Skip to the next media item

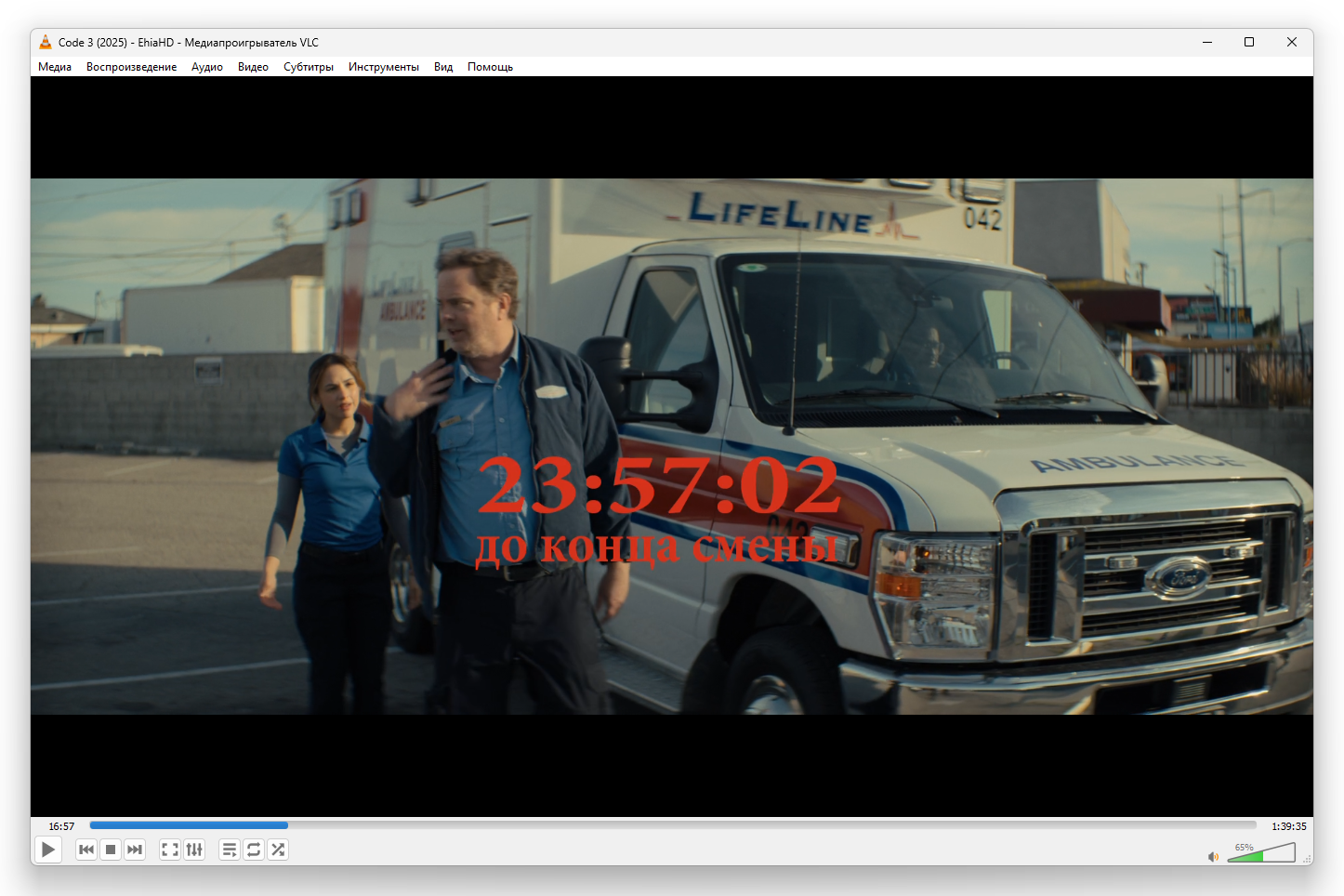pos(135,850)
